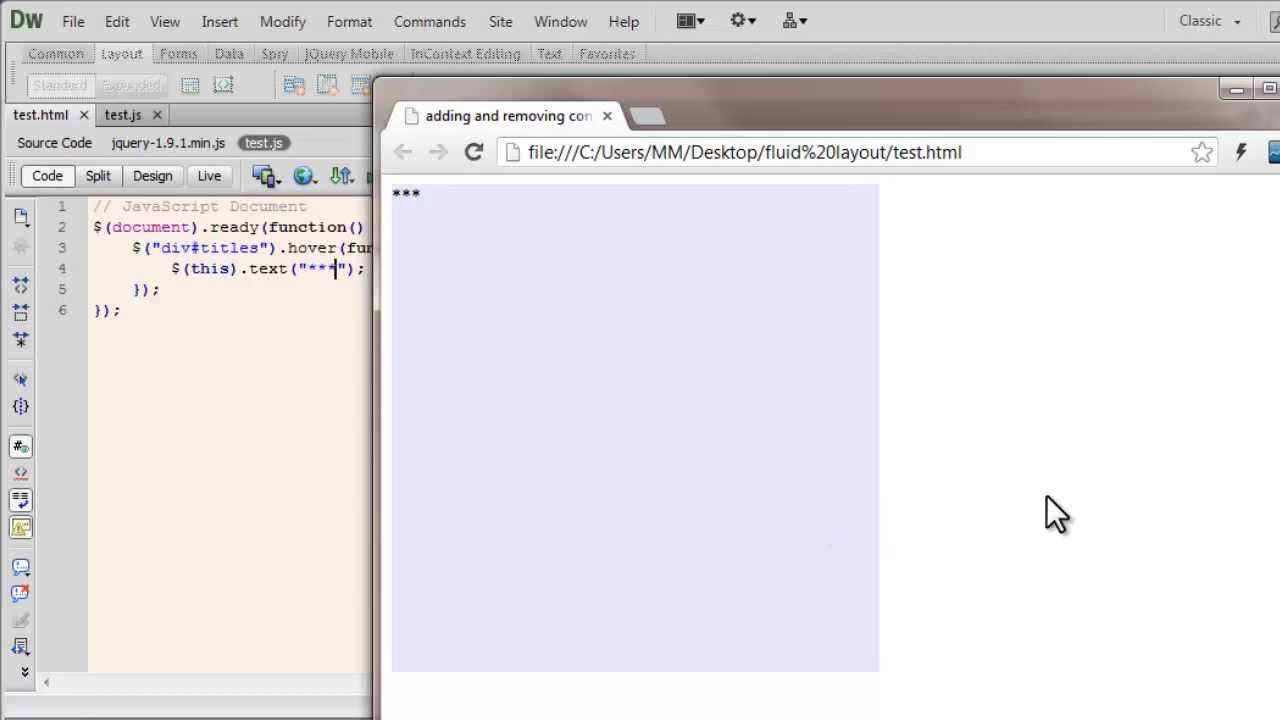This screenshot has height=720, width=1280.
Task: Switch to the Data insert tab
Action: click(229, 54)
